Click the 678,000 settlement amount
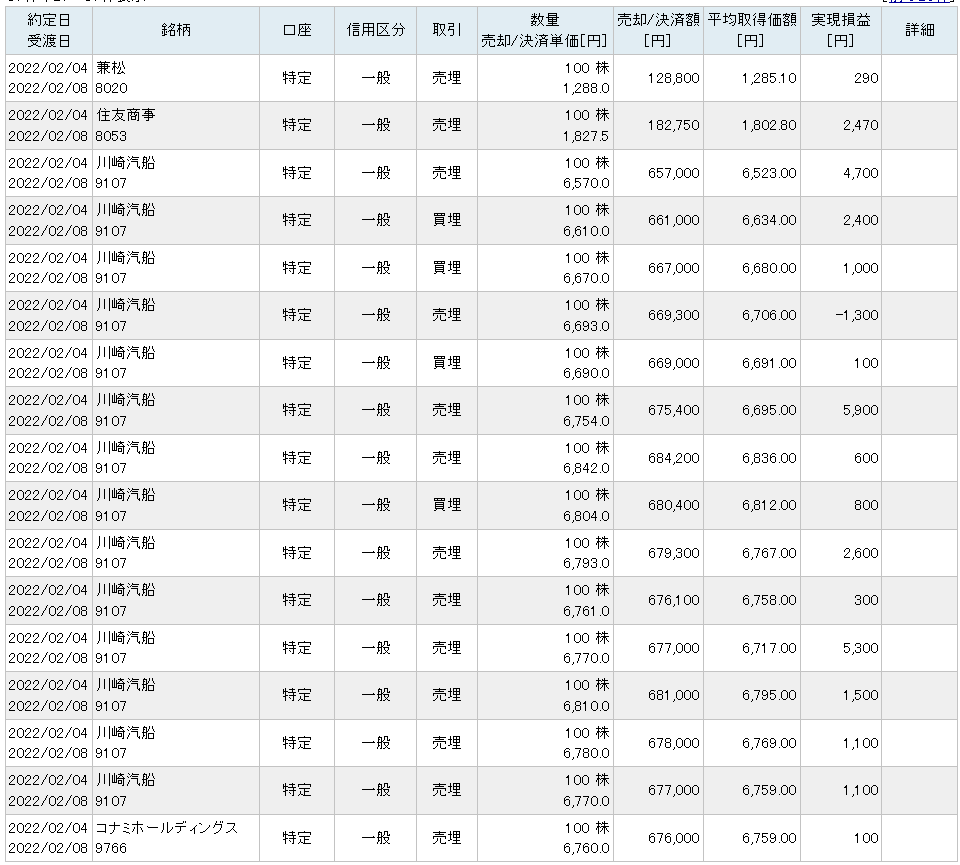This screenshot has height=865, width=960. click(x=673, y=743)
